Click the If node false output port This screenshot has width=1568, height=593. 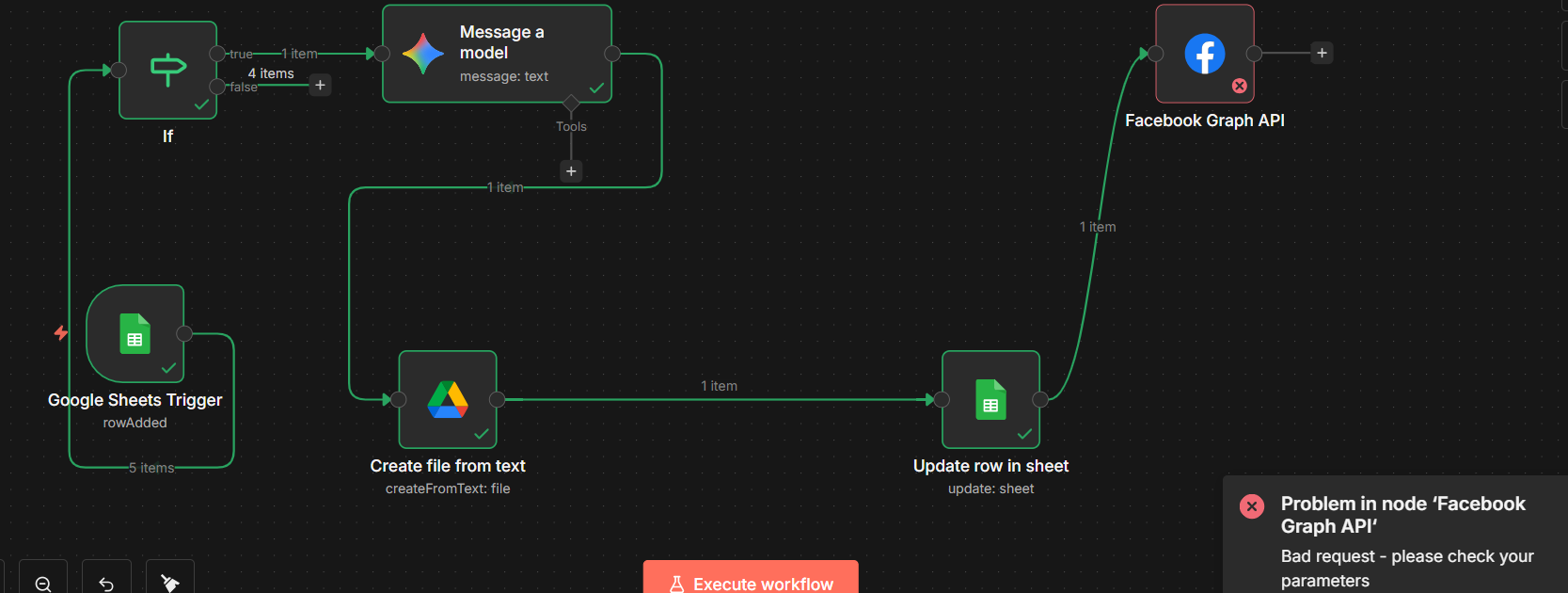(x=217, y=87)
